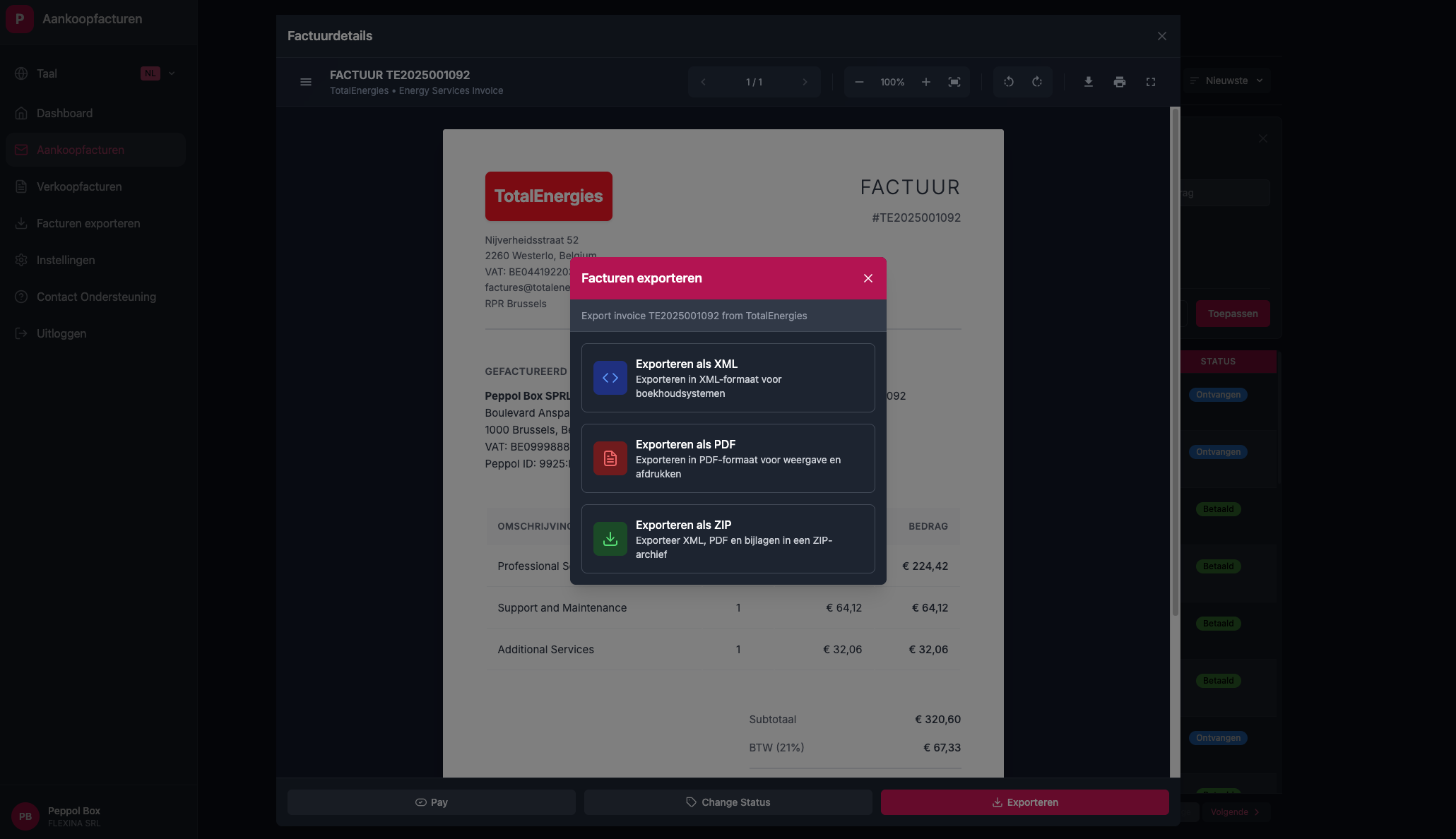Click the Pay button
This screenshot has width=1456, height=839.
431,802
